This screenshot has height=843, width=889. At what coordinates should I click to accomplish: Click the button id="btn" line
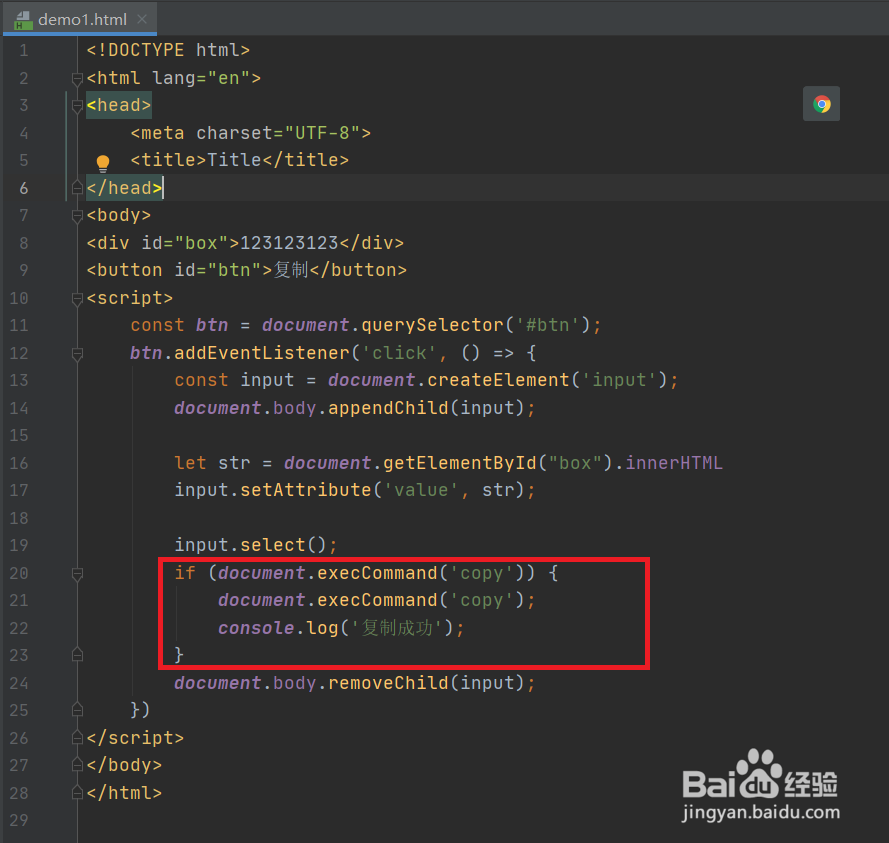point(247,270)
